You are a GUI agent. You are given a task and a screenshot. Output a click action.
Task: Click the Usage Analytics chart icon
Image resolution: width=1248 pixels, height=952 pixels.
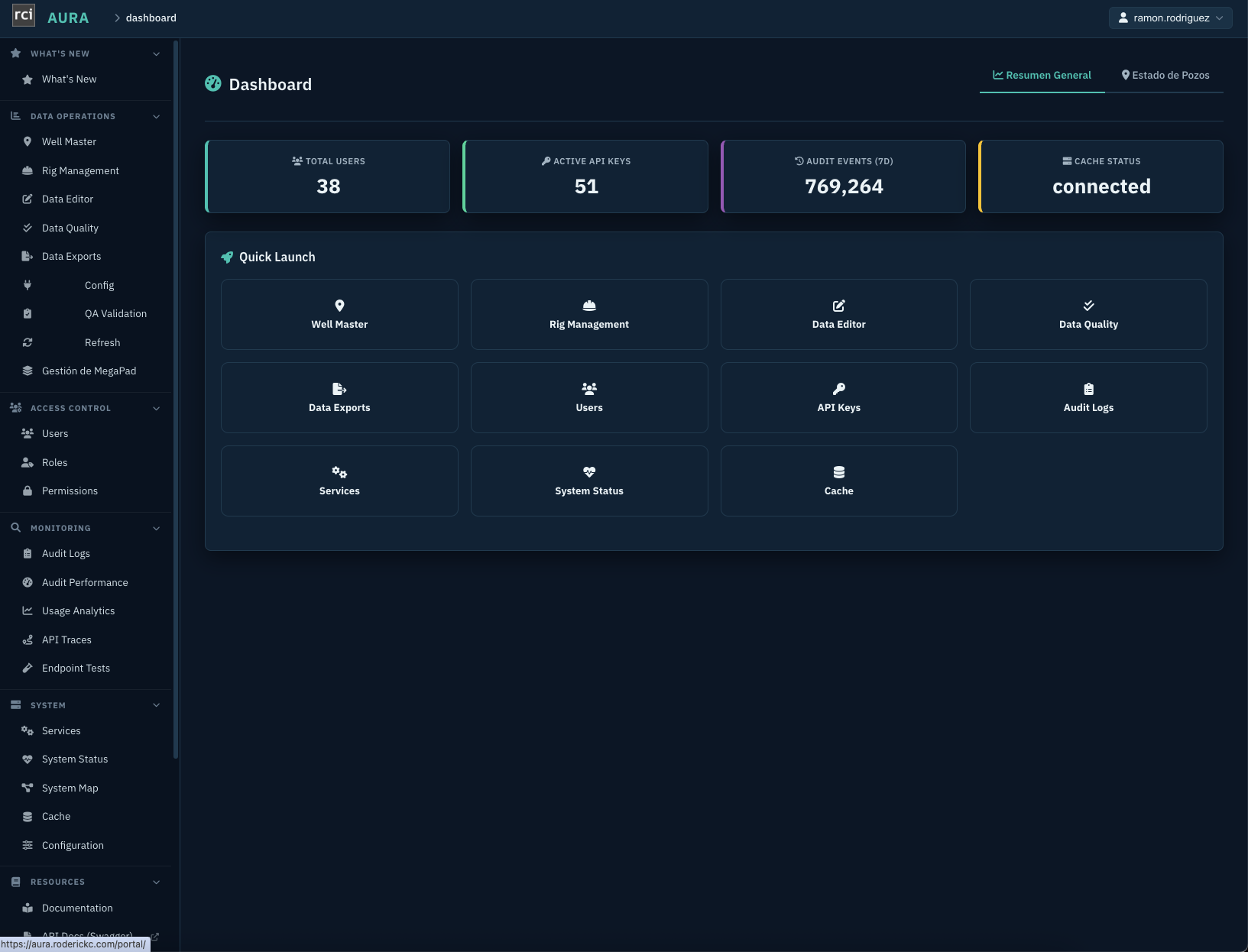[x=28, y=611]
